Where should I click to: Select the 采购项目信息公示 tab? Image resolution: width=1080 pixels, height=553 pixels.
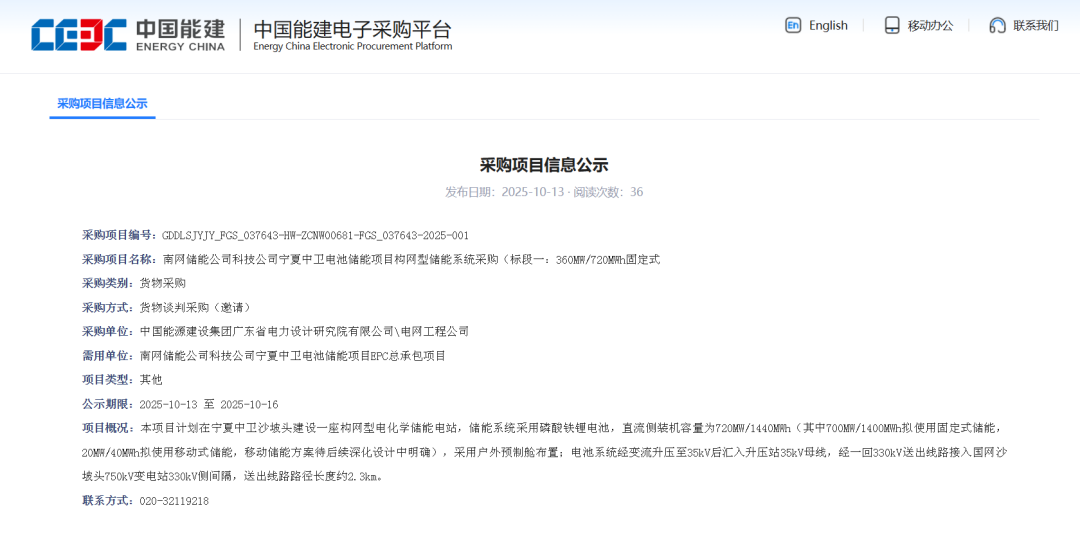pyautogui.click(x=102, y=103)
